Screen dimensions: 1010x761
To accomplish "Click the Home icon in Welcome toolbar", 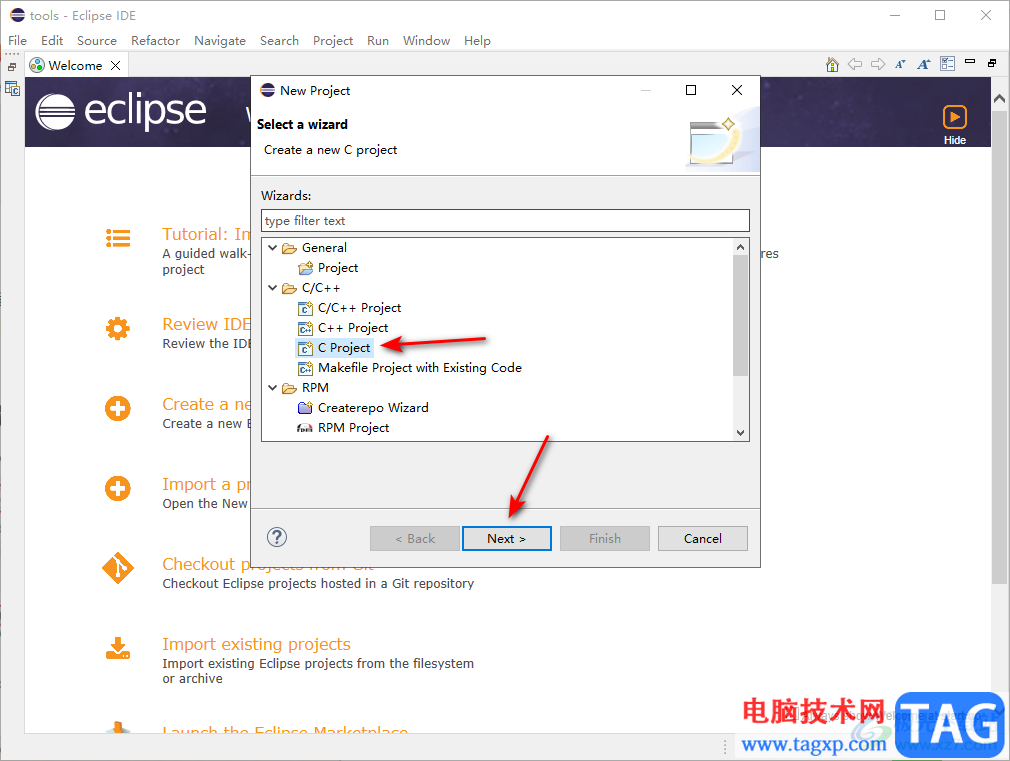I will point(832,64).
